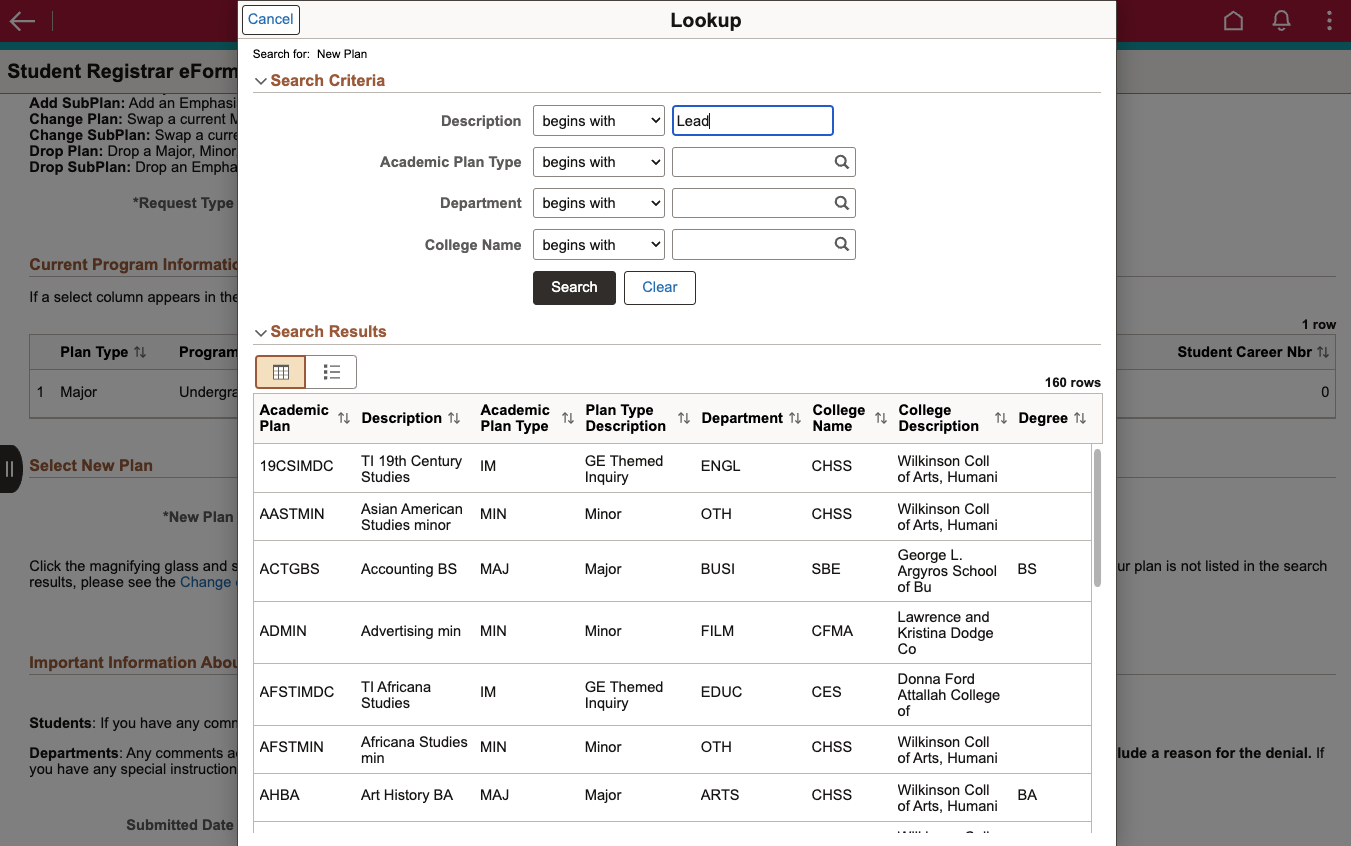Viewport: 1351px width, 846px height.
Task: Open the side panel handle on left edge
Action: [x=10, y=469]
